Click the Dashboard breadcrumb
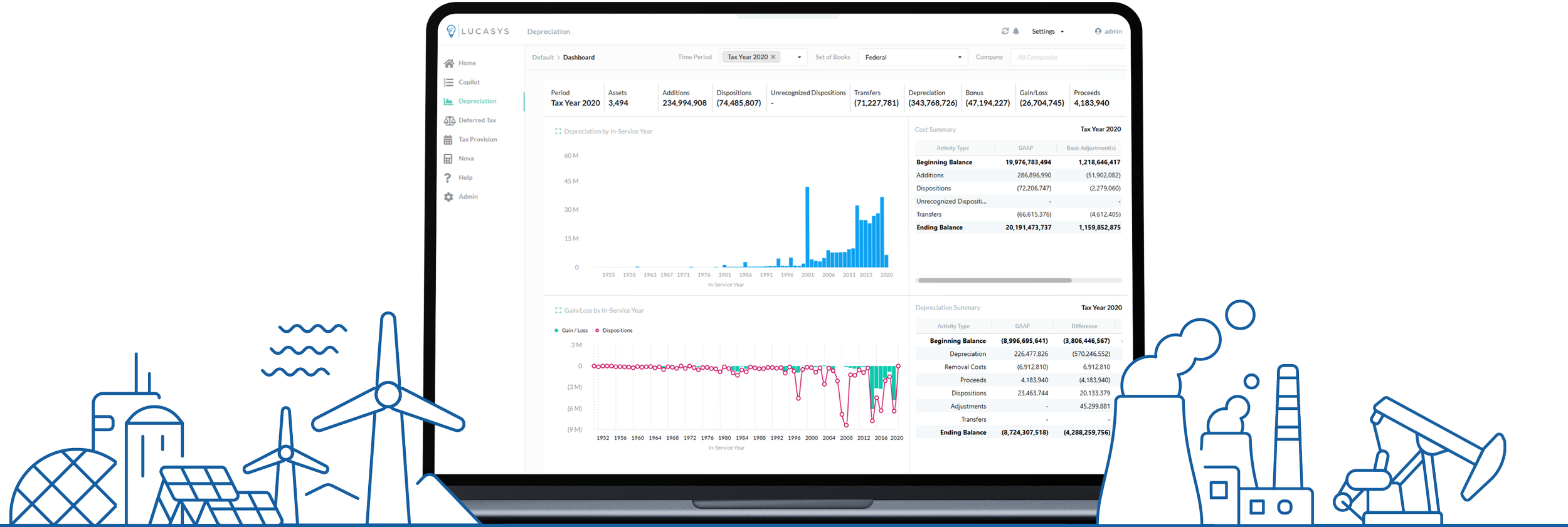This screenshot has height=527, width=1568. coord(579,58)
